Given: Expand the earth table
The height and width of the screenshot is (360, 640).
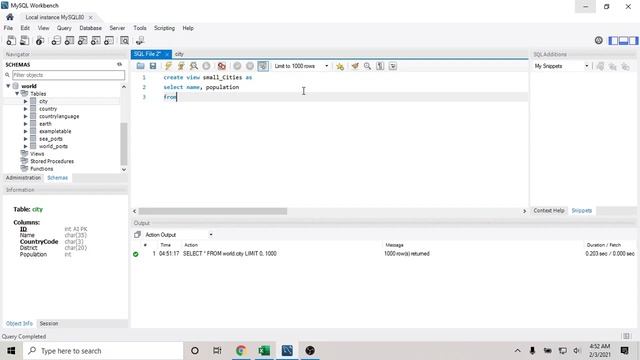Looking at the screenshot, I should [25, 124].
